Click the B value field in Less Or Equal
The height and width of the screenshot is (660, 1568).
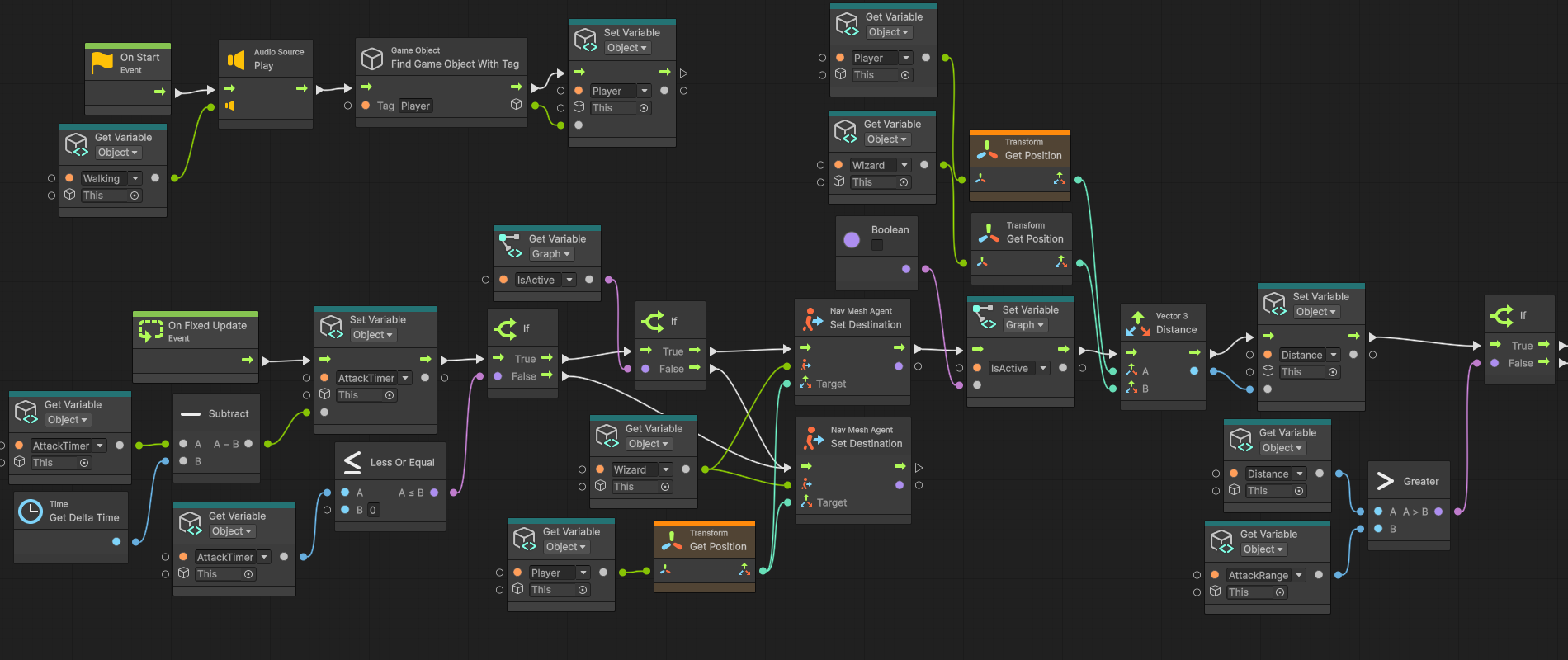point(373,510)
